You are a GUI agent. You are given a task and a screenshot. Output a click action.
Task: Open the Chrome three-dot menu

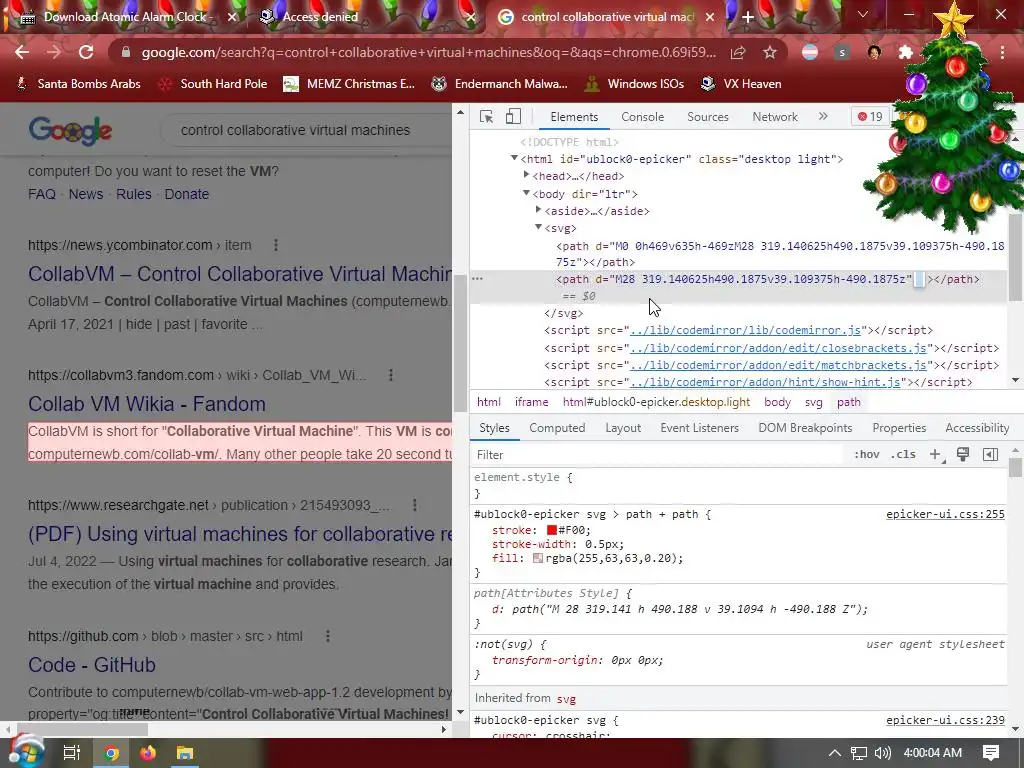[1002, 52]
